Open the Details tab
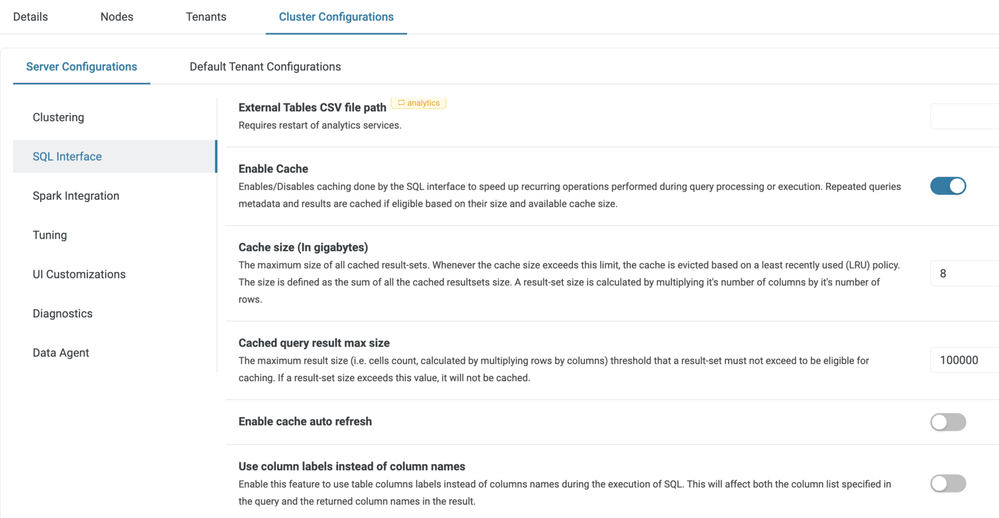This screenshot has width=999, height=518. point(30,17)
